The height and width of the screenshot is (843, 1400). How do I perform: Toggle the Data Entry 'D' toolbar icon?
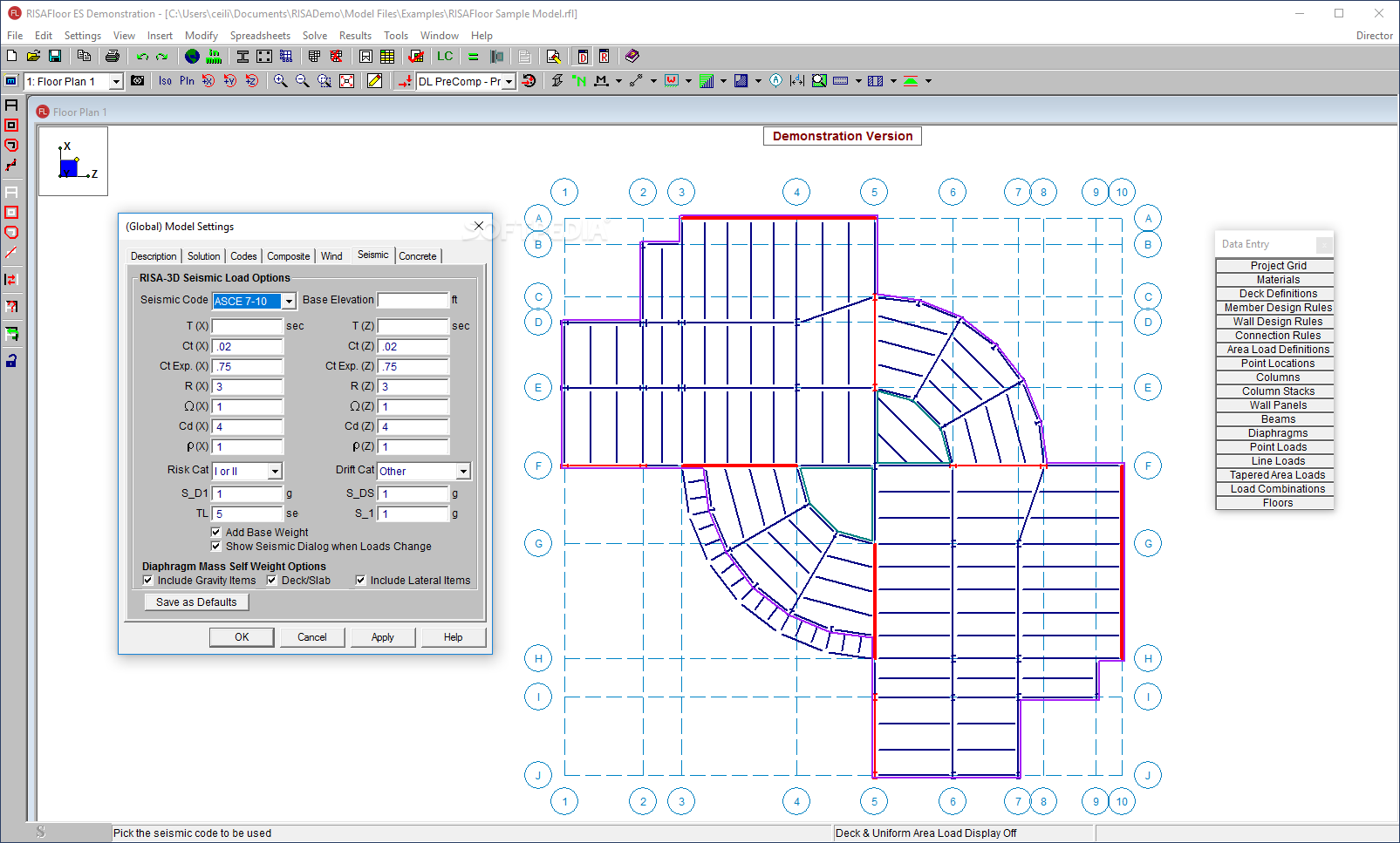(583, 56)
